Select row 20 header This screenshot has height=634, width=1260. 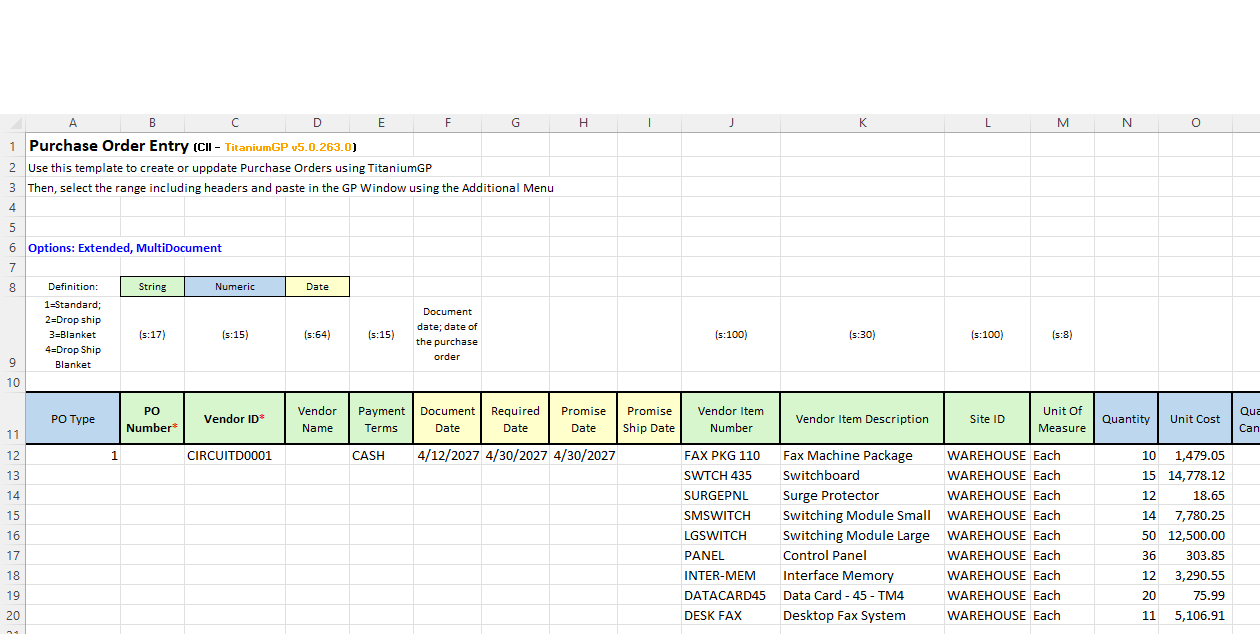[x=12, y=615]
